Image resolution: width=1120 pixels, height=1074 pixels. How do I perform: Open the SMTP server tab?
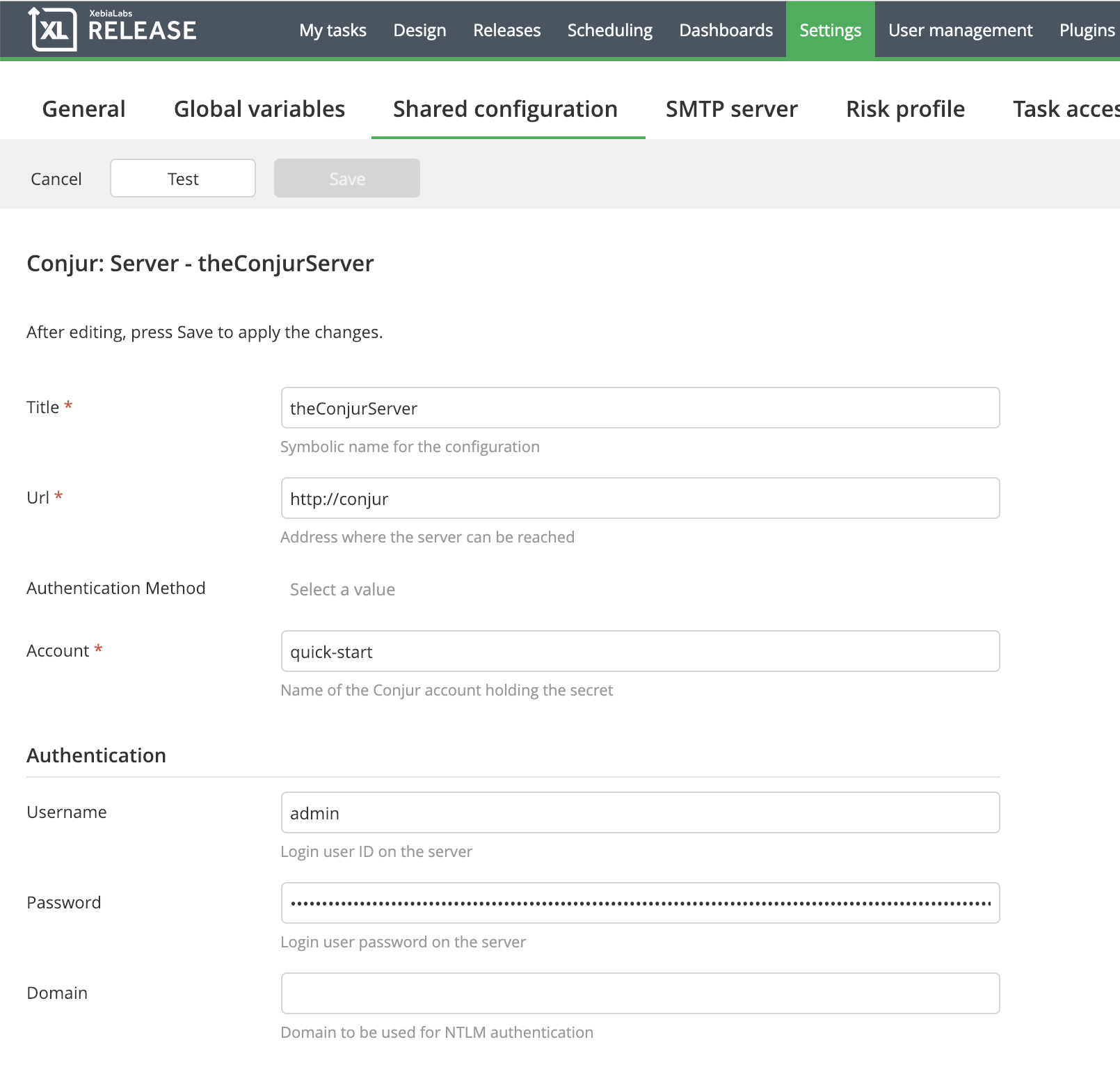[x=731, y=109]
